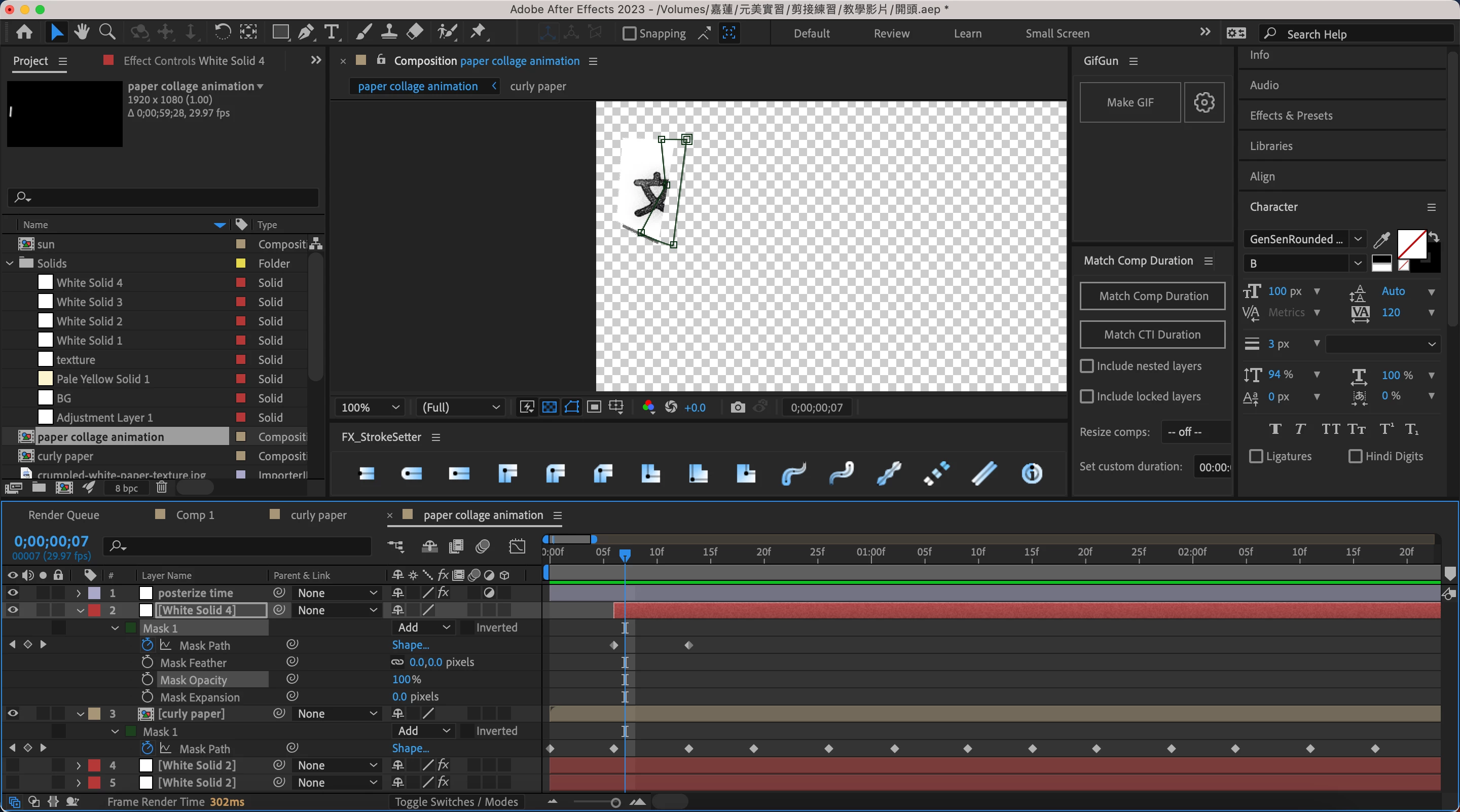
Task: Switch to the curly paper timeline tab
Action: [x=318, y=515]
